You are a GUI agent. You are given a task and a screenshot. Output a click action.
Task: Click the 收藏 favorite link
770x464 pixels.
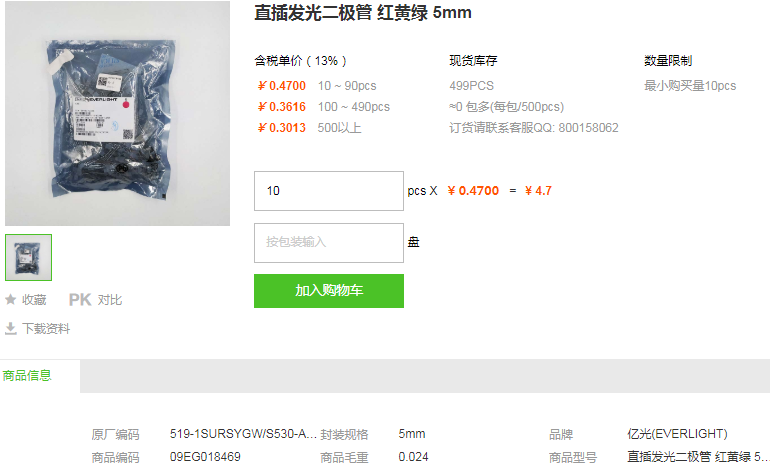34,300
